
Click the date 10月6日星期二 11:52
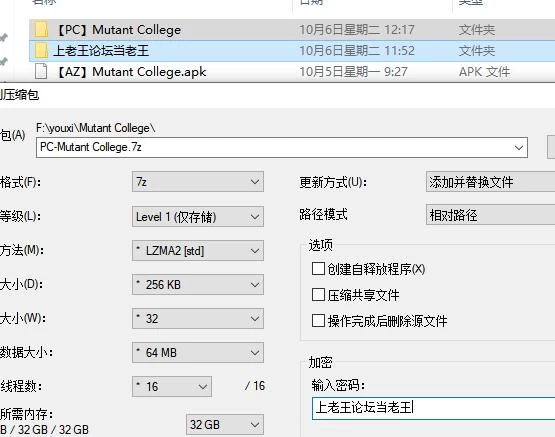click(x=357, y=51)
